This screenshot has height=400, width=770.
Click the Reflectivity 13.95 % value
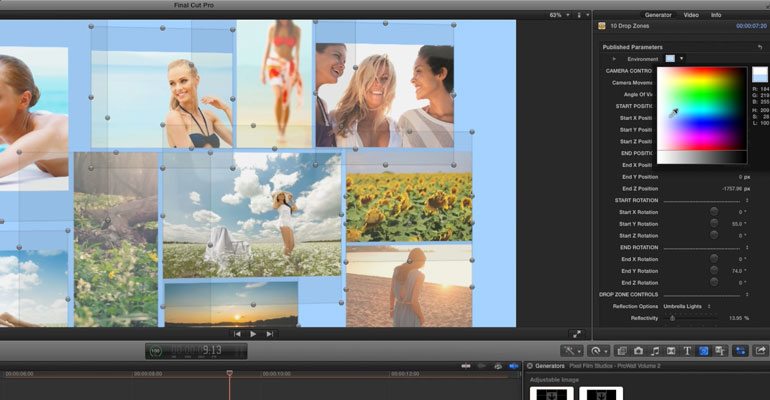pyautogui.click(x=739, y=318)
